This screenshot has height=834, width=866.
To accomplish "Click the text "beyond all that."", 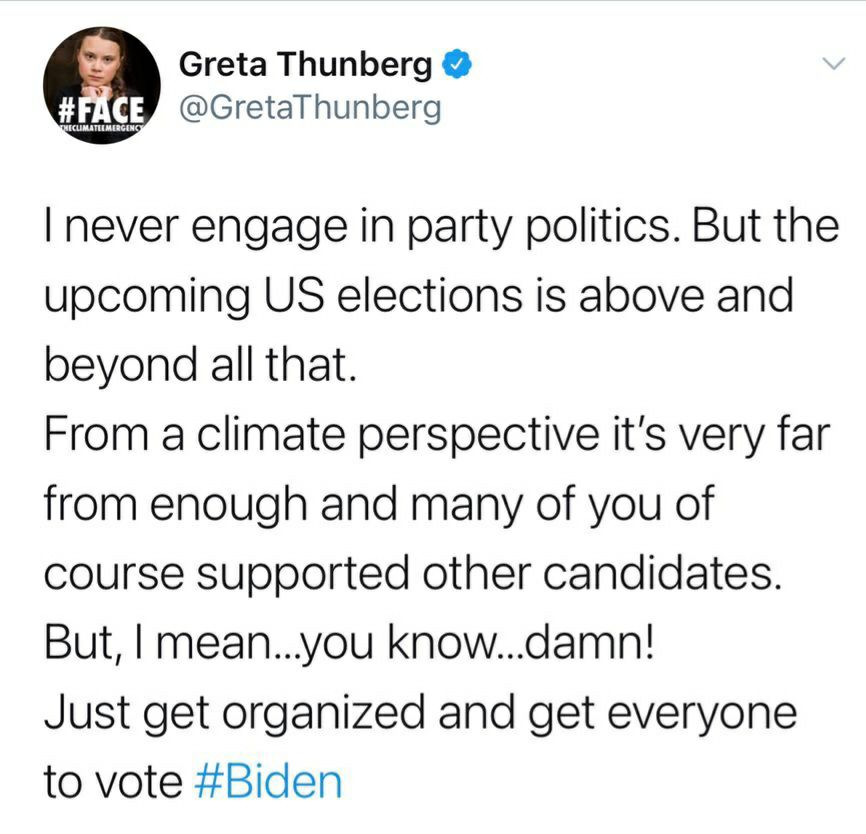I will click(x=200, y=366).
